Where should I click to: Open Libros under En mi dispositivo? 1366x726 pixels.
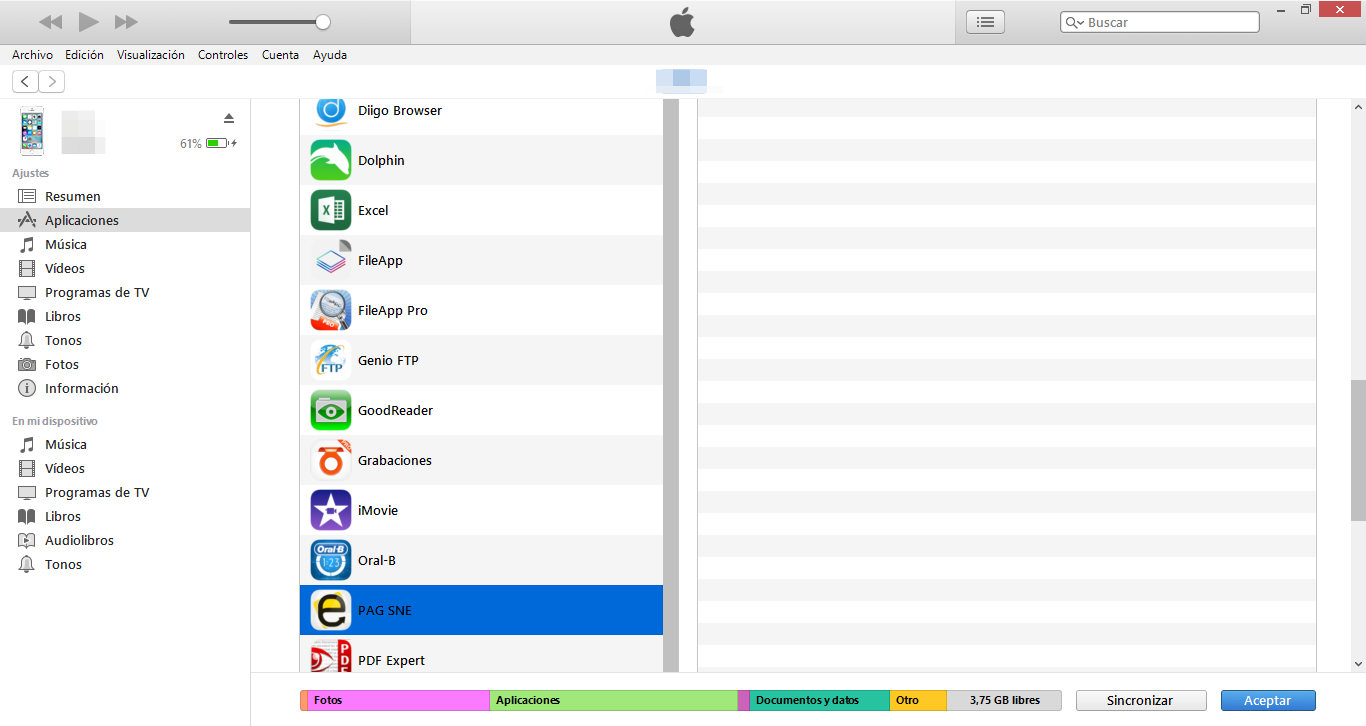point(125,516)
